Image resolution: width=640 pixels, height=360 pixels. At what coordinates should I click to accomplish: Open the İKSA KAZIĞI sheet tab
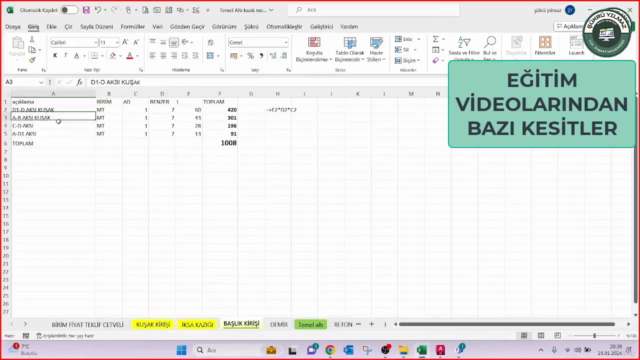click(198, 324)
